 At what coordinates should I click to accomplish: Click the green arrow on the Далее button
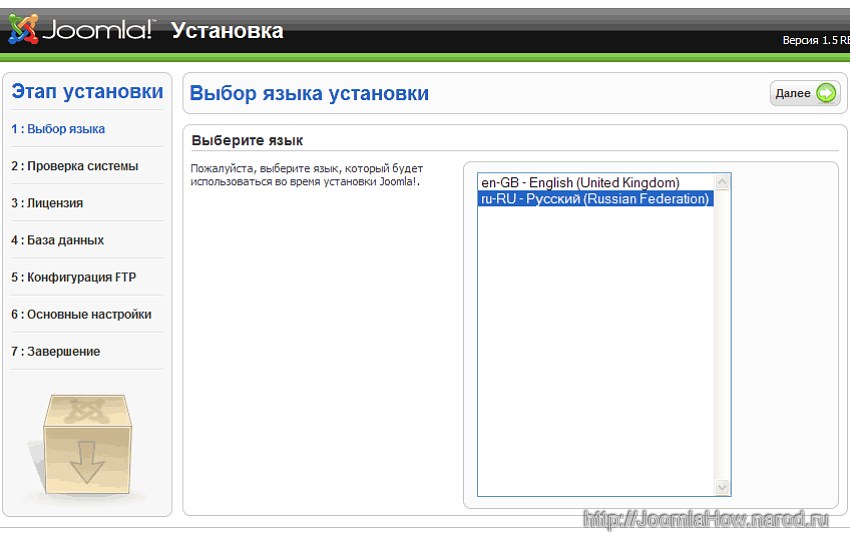click(x=826, y=93)
